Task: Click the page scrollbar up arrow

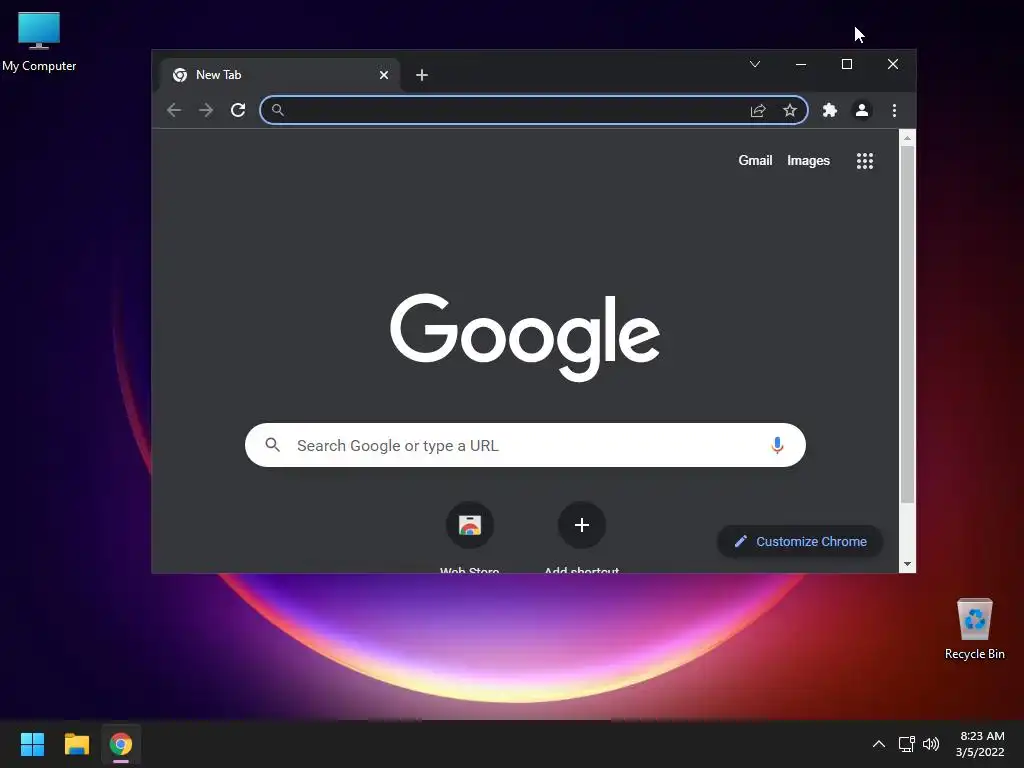Action: 907,138
